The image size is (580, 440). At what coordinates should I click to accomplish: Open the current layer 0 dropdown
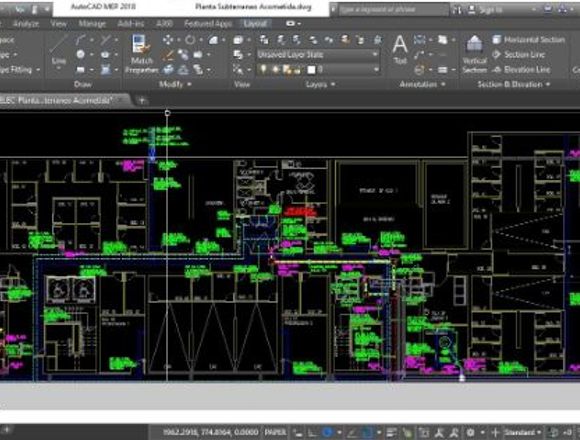point(318,69)
